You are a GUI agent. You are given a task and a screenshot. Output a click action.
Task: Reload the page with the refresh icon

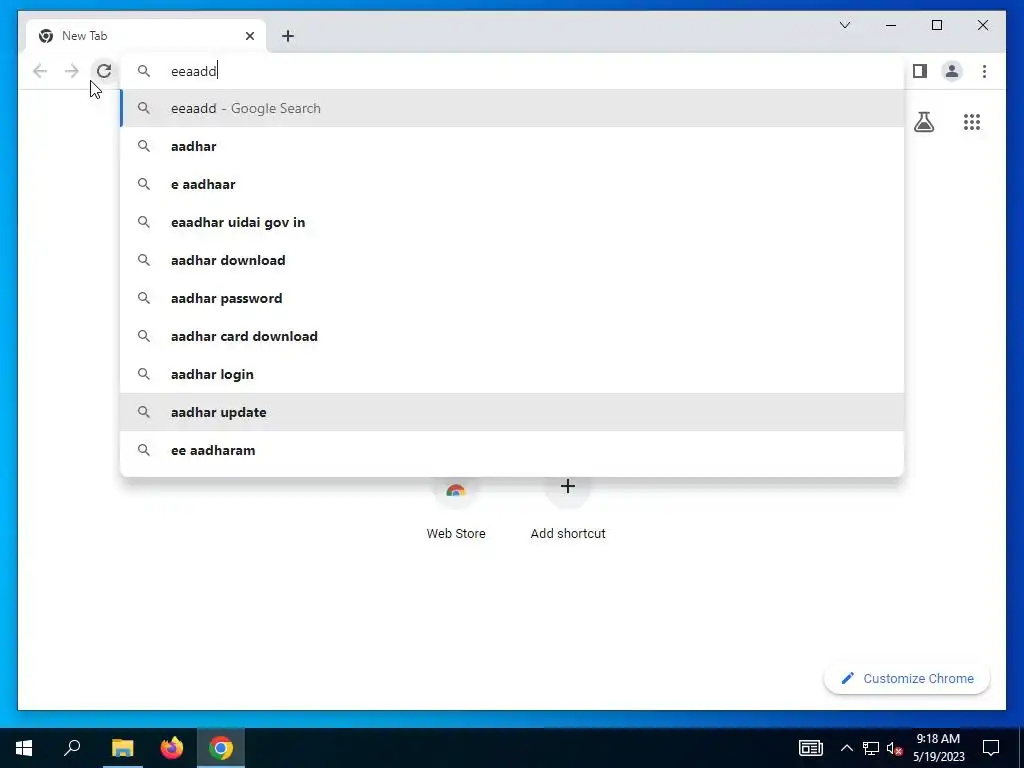pos(104,71)
